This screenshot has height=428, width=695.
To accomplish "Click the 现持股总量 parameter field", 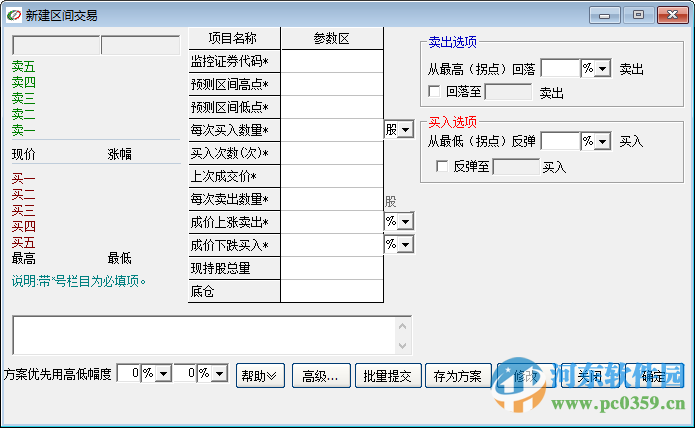I will 332,268.
